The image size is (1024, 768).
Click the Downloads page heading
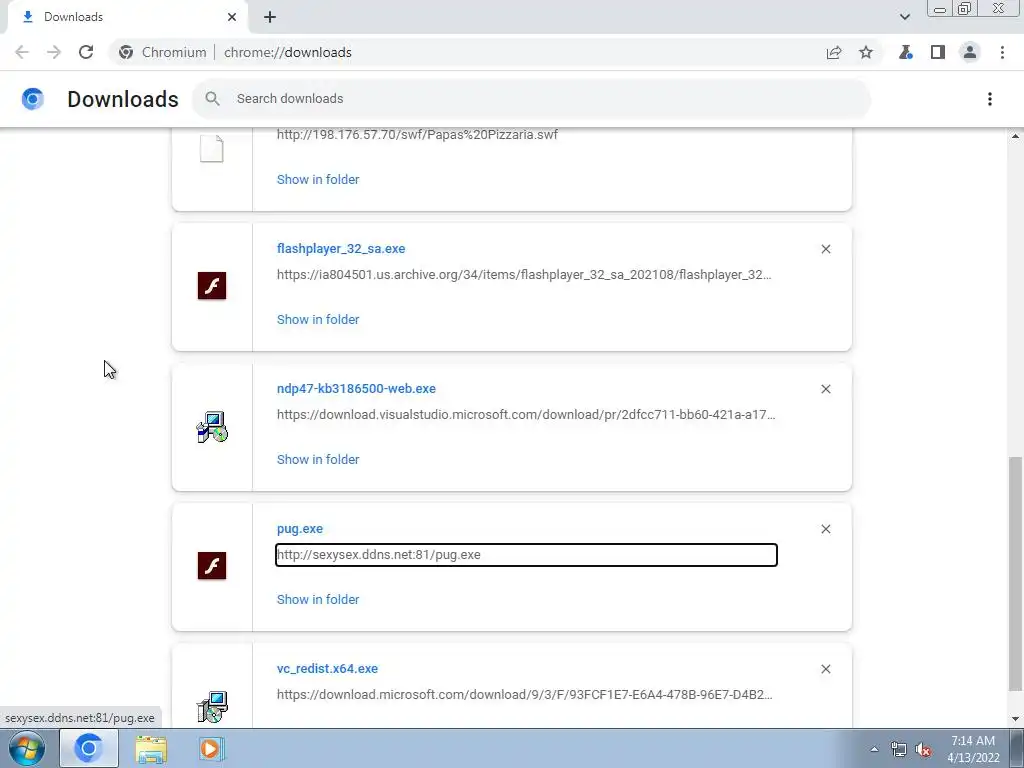pyautogui.click(x=123, y=99)
